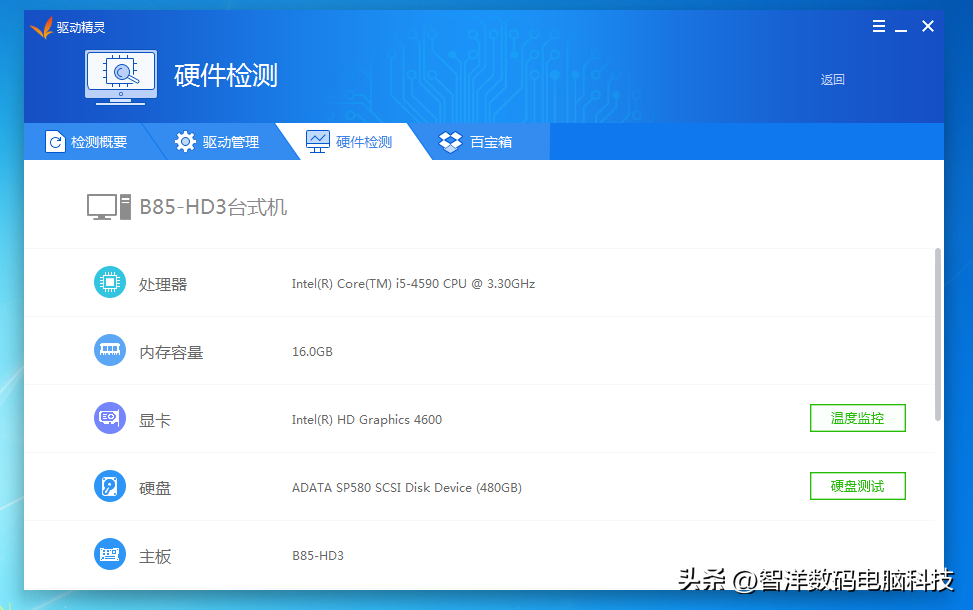
Task: Click the B85-HD3台式机 title text
Action: coord(213,207)
